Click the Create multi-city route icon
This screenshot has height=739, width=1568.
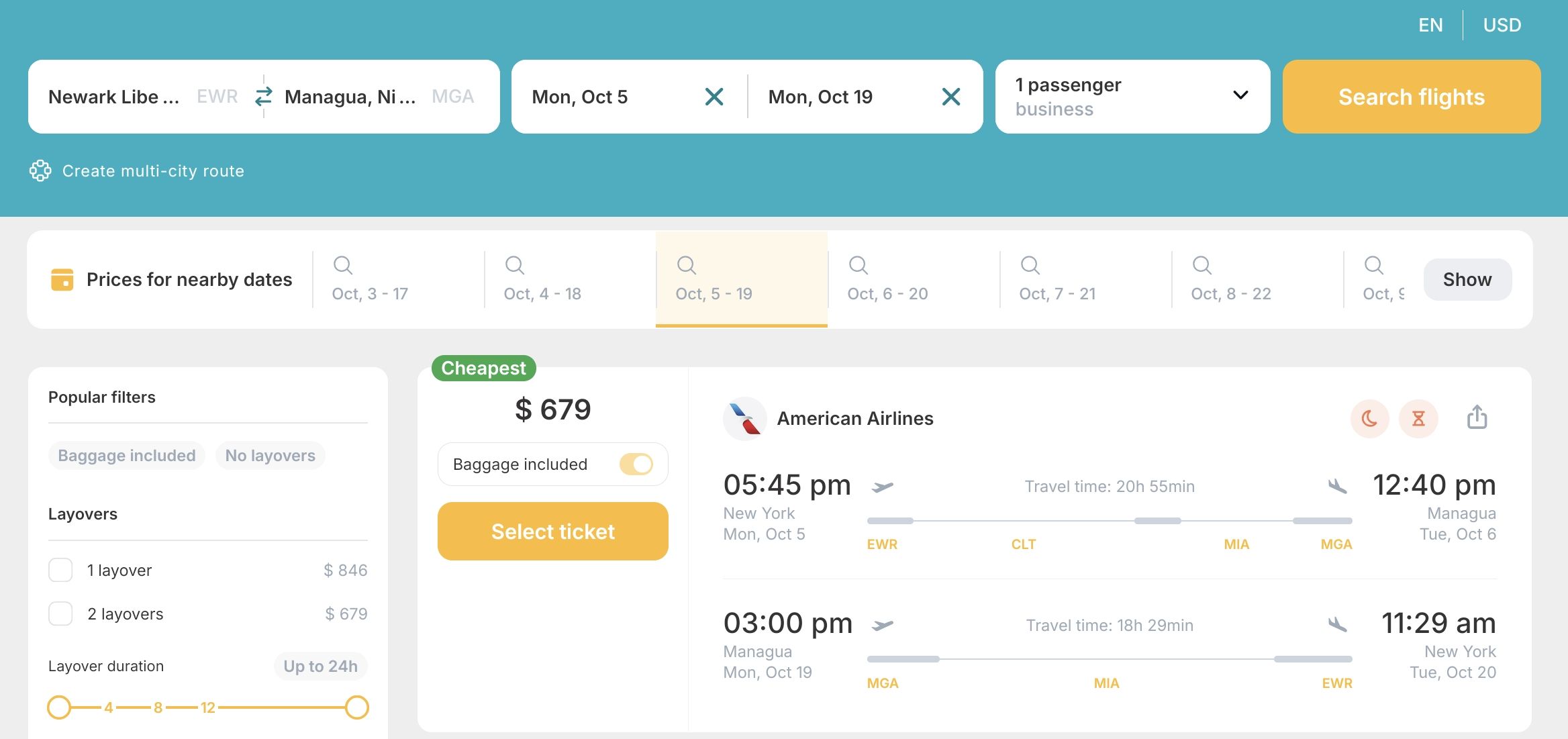tap(40, 171)
